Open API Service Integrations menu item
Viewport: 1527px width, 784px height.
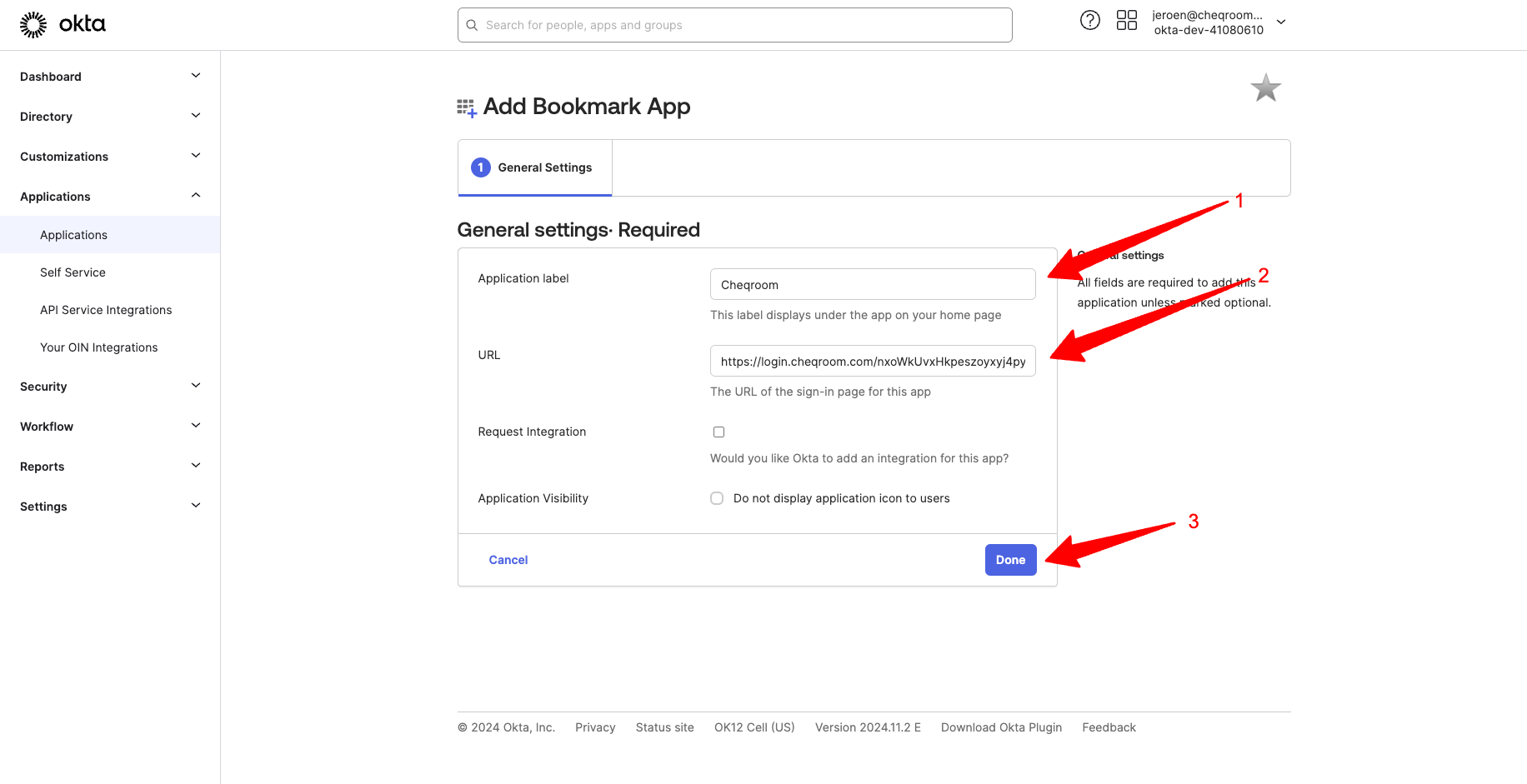pos(106,310)
